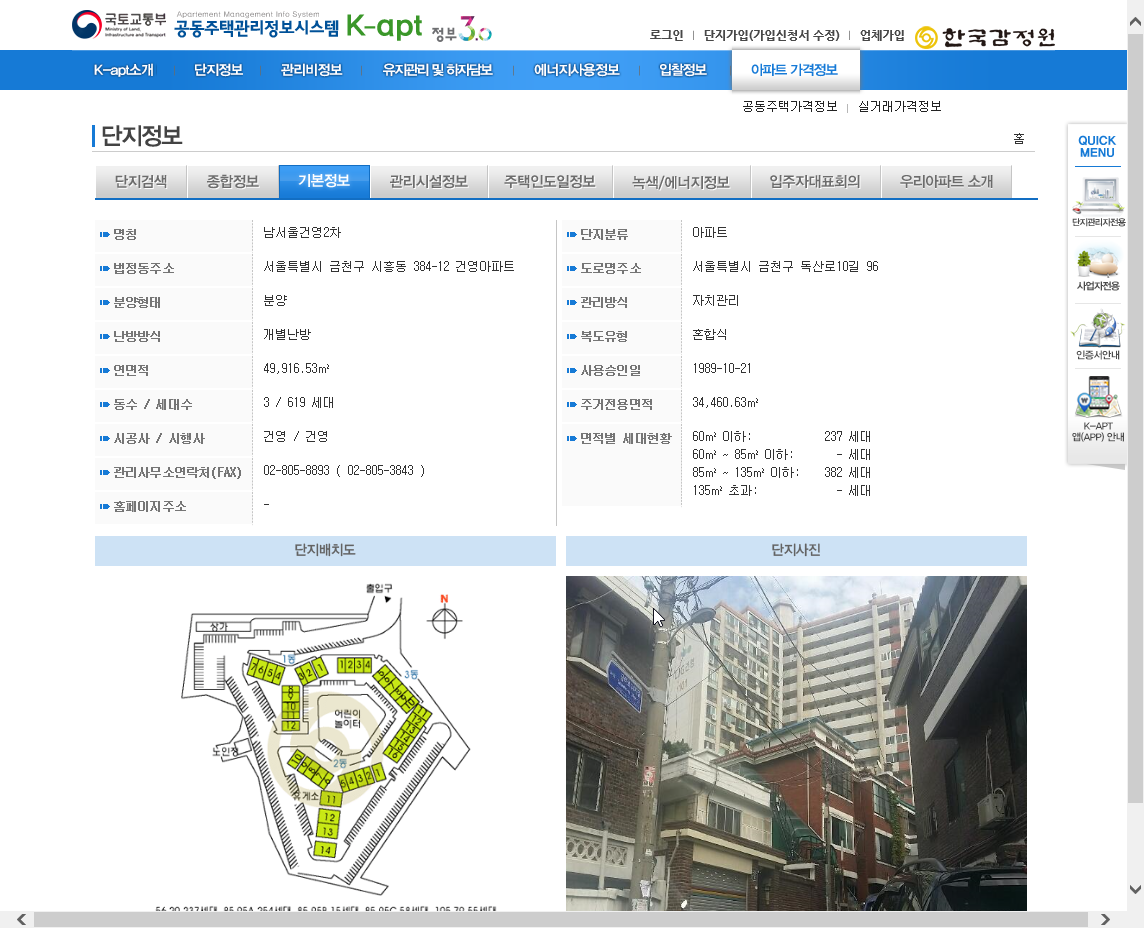1144x928 pixels.
Task: Open the 관리비정보 main menu
Action: click(x=311, y=70)
